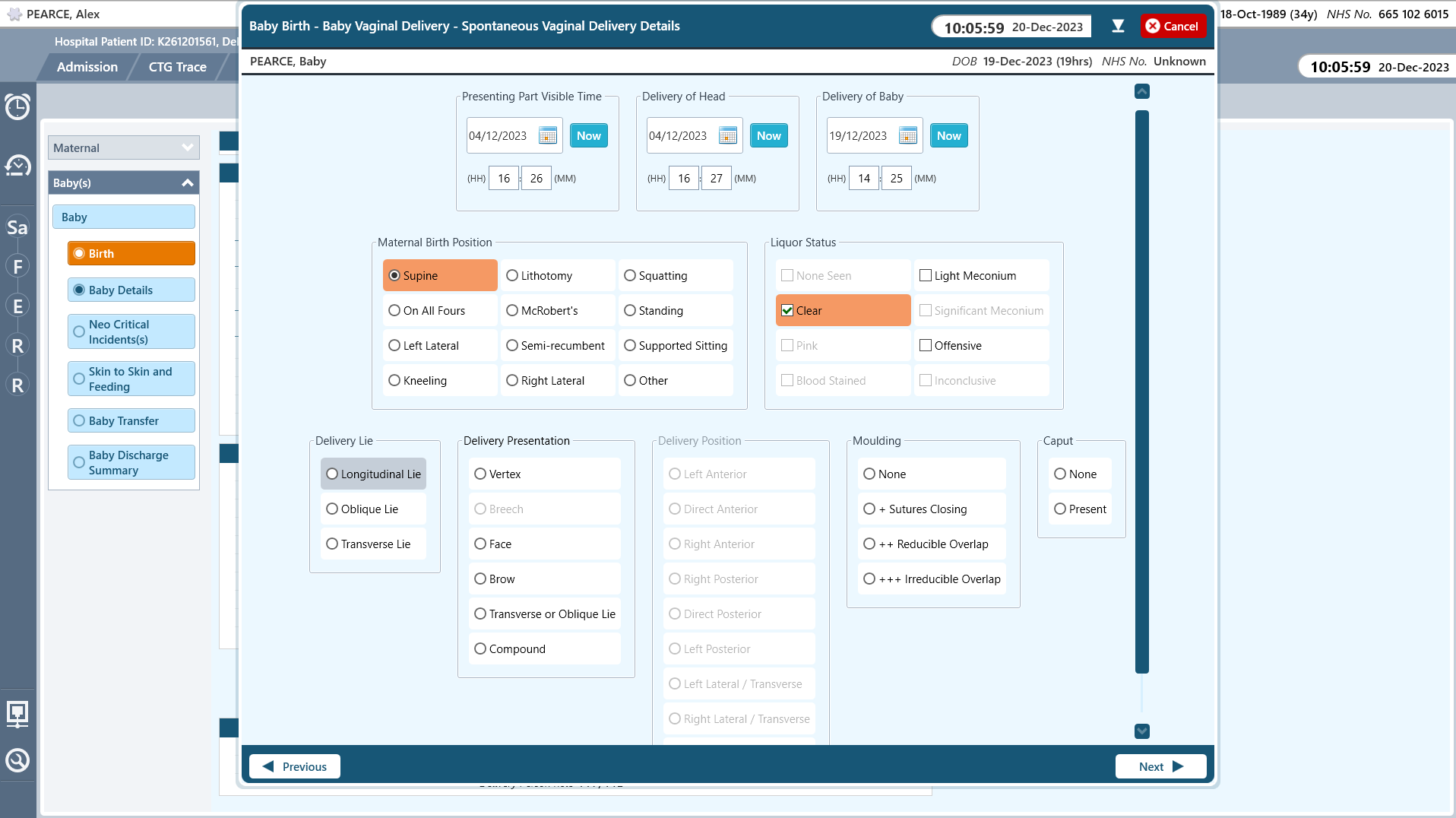
Task: Open Neo Critical Incidents(s) section
Action: pyautogui.click(x=131, y=331)
